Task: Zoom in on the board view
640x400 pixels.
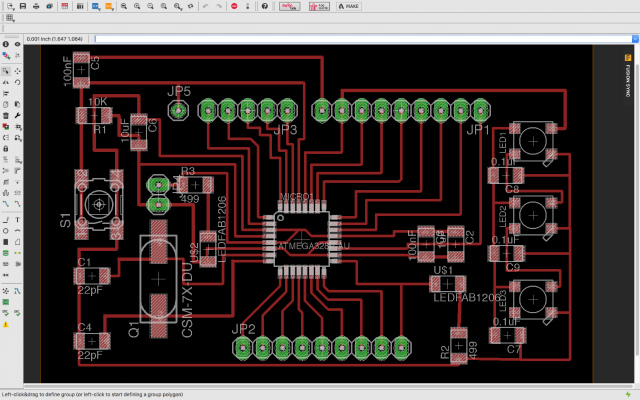Action: (137, 6)
